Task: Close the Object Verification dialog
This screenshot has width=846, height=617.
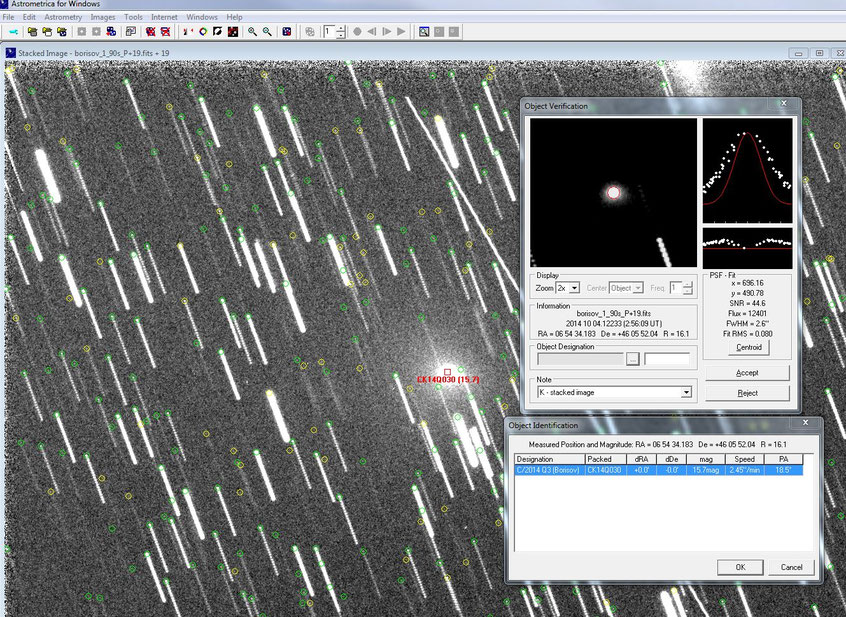Action: (784, 104)
